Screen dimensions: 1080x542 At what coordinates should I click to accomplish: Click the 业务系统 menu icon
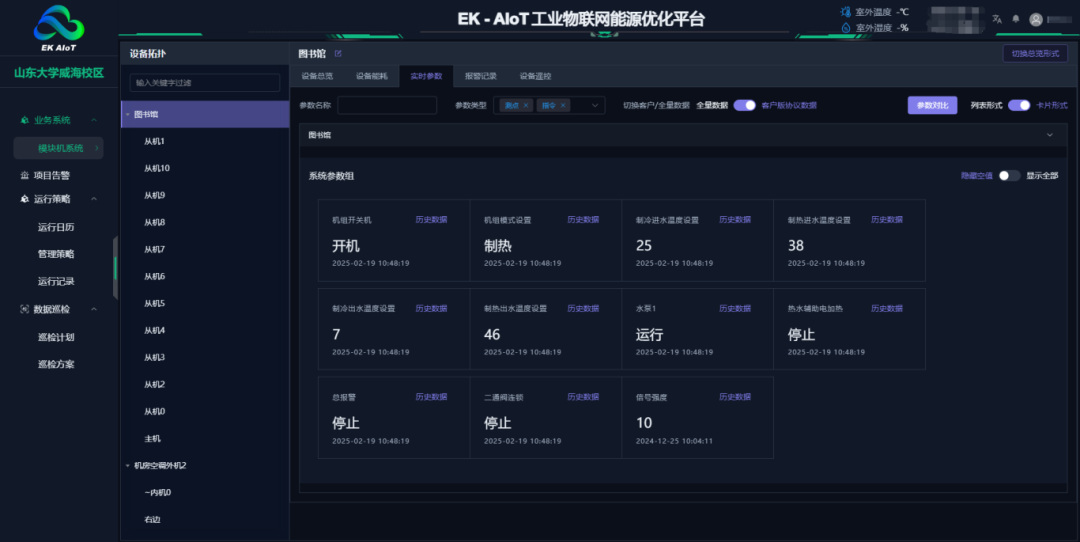click(x=25, y=120)
